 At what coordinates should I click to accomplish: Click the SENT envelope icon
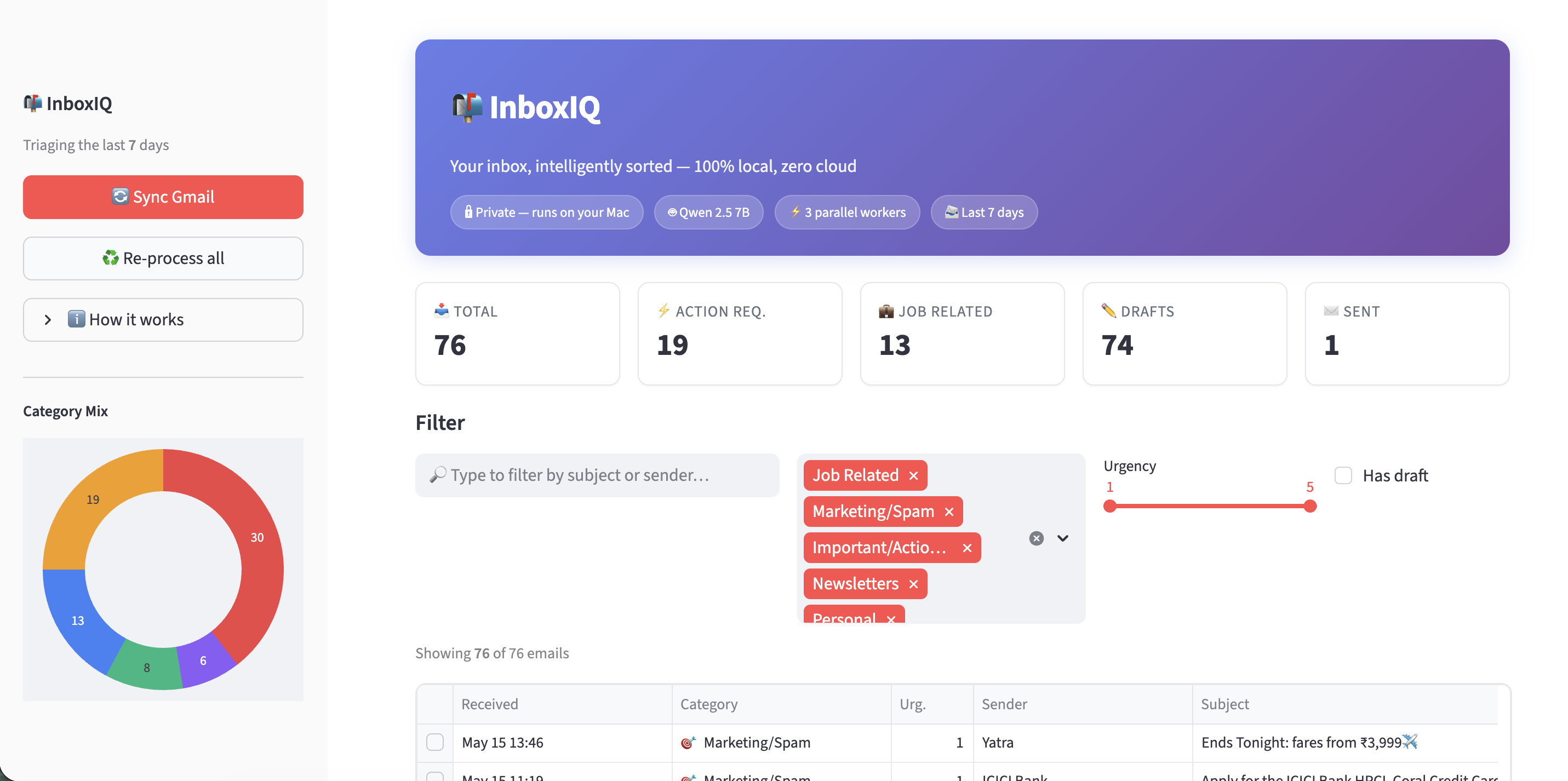pyautogui.click(x=1331, y=311)
